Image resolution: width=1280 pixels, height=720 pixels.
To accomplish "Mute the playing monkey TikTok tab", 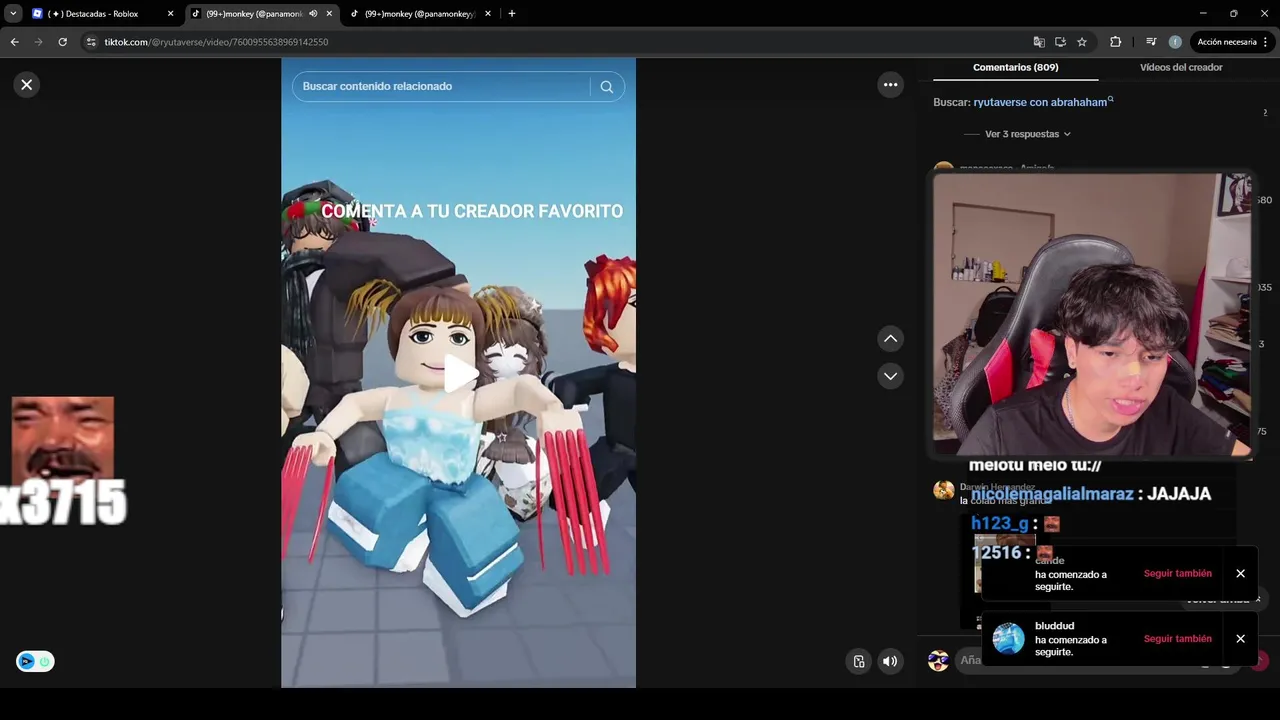I will [313, 14].
